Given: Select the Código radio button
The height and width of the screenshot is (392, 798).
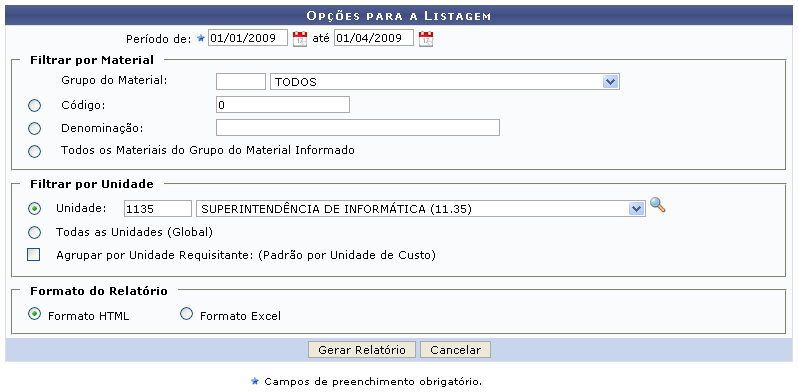Looking at the screenshot, I should 34,105.
